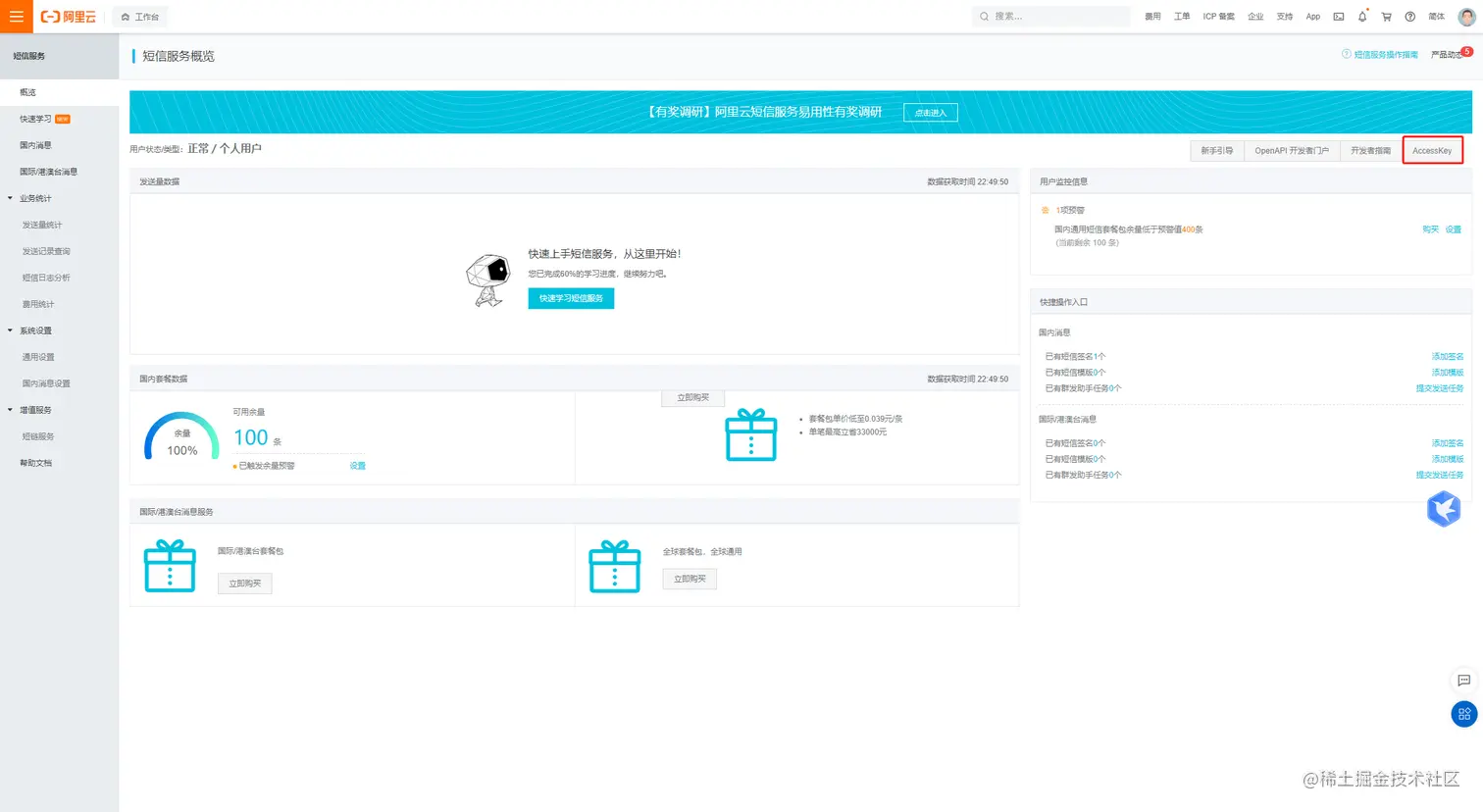
Task: Click 提交发送任务 under 国际/港澳台消息
Action: click(1439, 475)
